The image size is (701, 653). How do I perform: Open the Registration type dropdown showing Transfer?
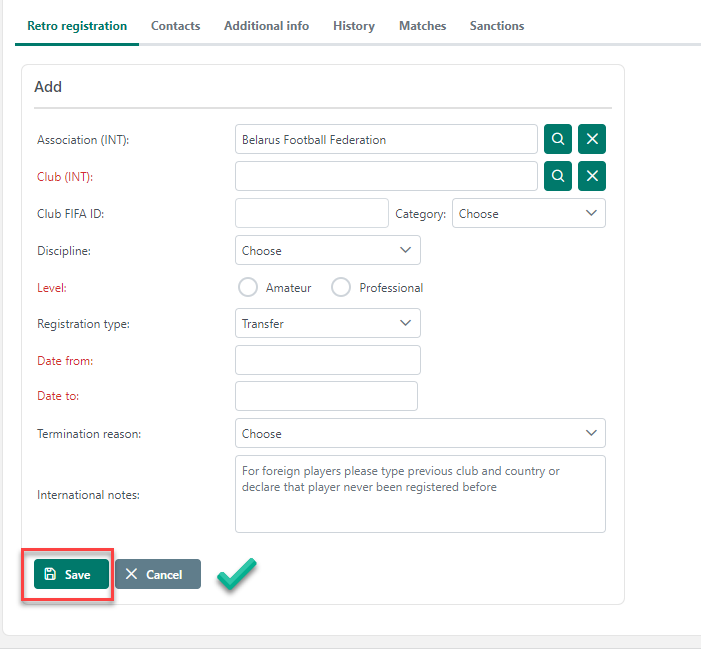point(327,323)
